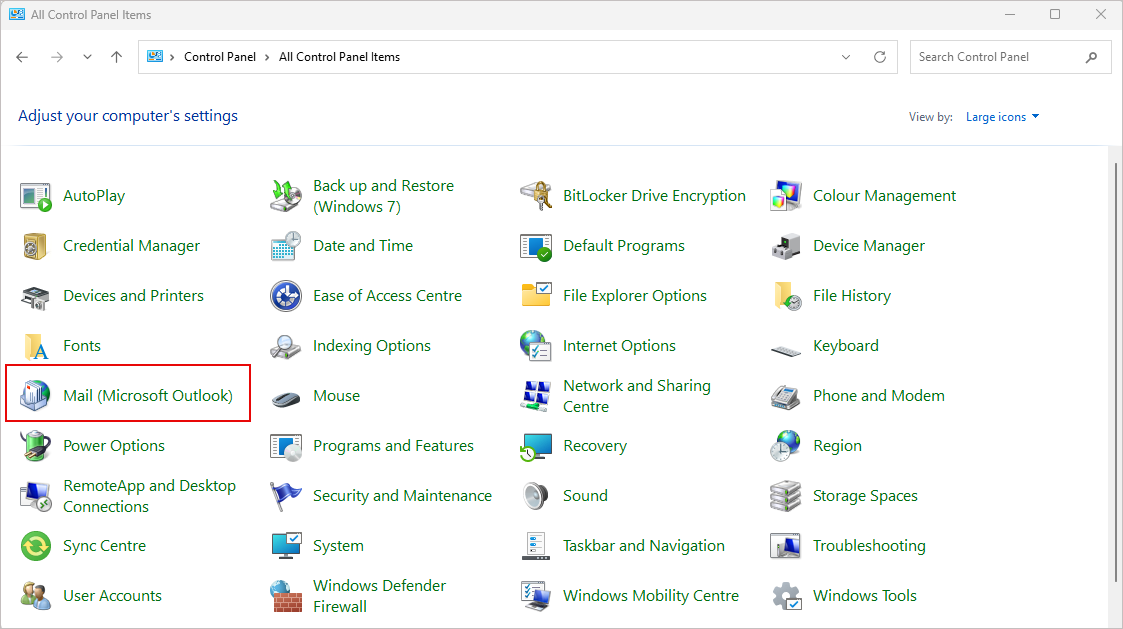Expand the address bar history dropdown
Viewport: 1123px width, 629px height.
click(845, 57)
